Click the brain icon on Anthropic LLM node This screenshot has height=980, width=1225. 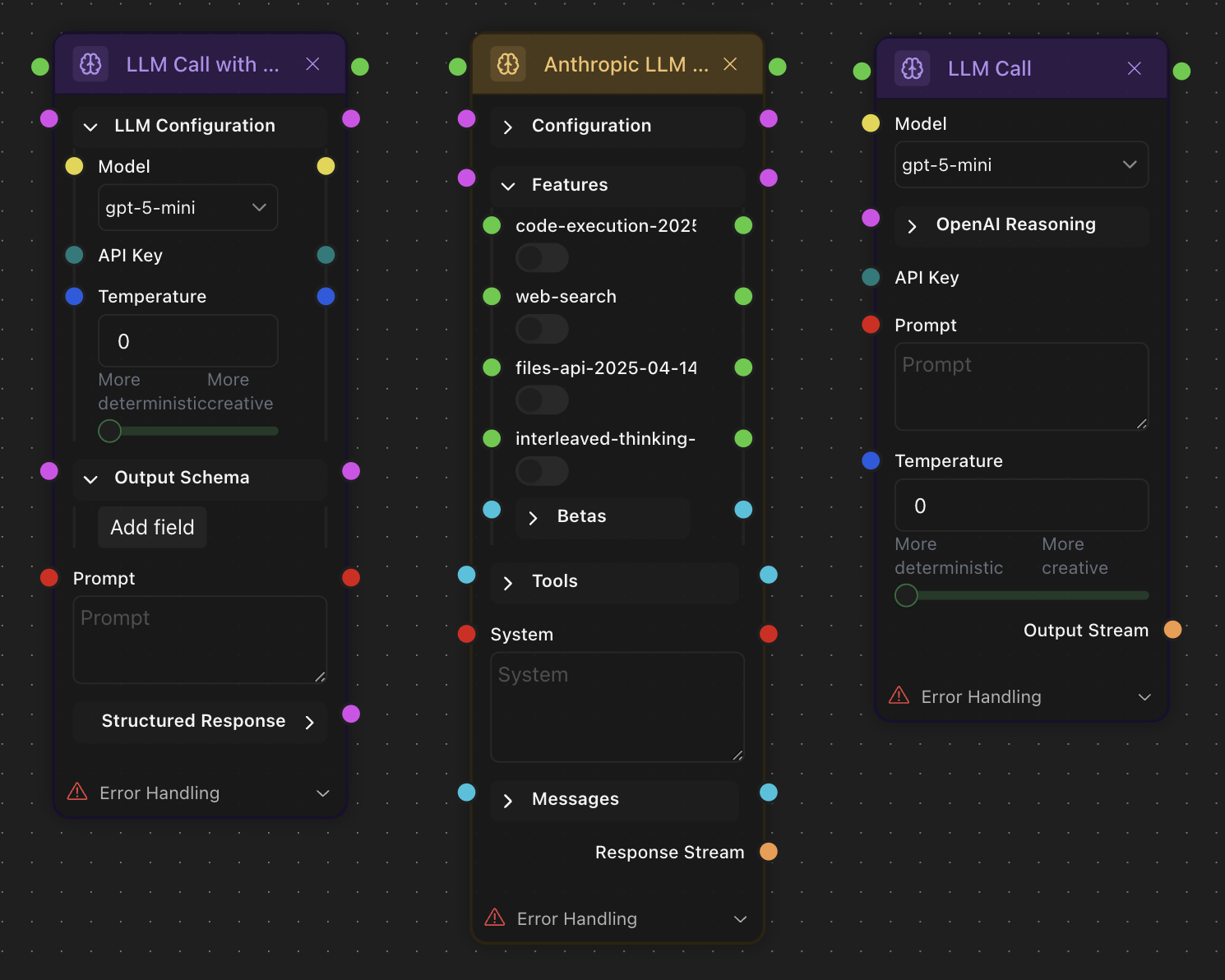(508, 64)
